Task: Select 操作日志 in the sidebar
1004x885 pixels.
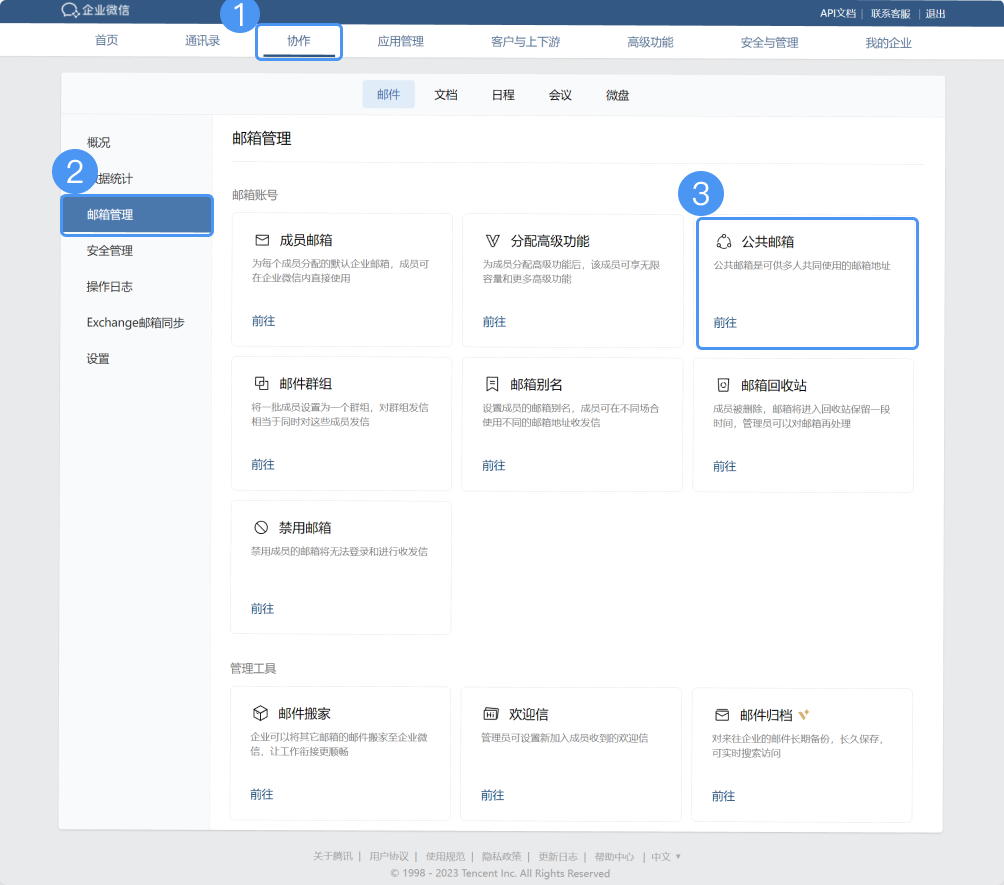Action: tap(108, 286)
